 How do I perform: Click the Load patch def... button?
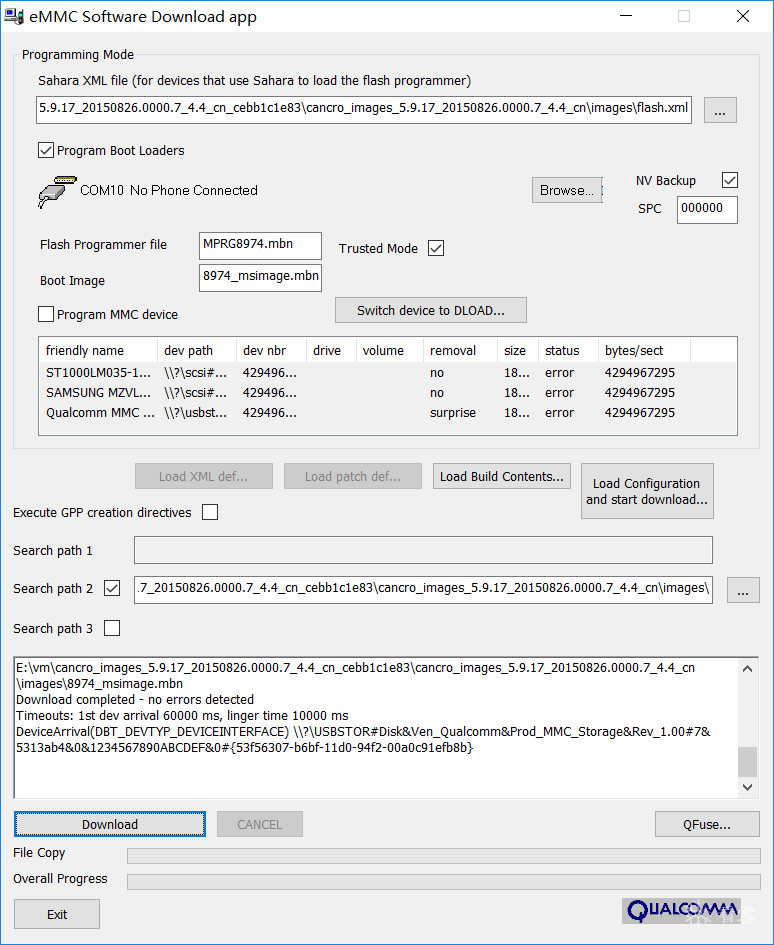coord(353,476)
